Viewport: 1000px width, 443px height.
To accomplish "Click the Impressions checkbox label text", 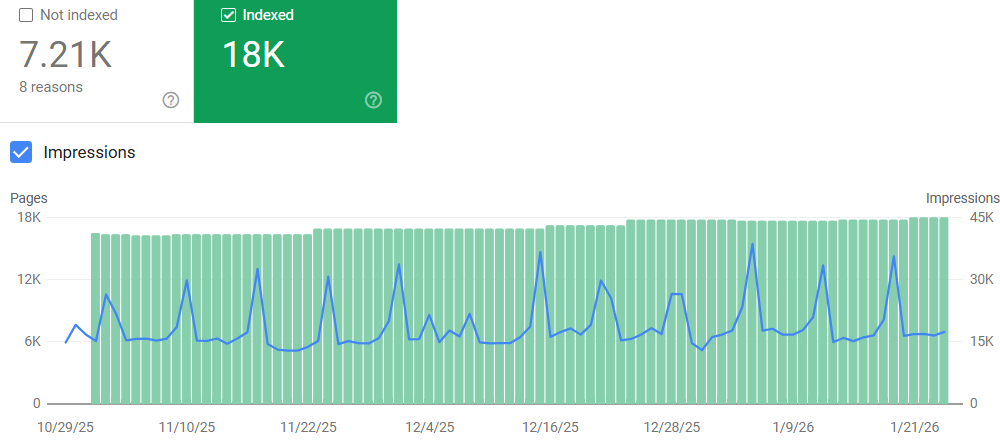I will (89, 153).
